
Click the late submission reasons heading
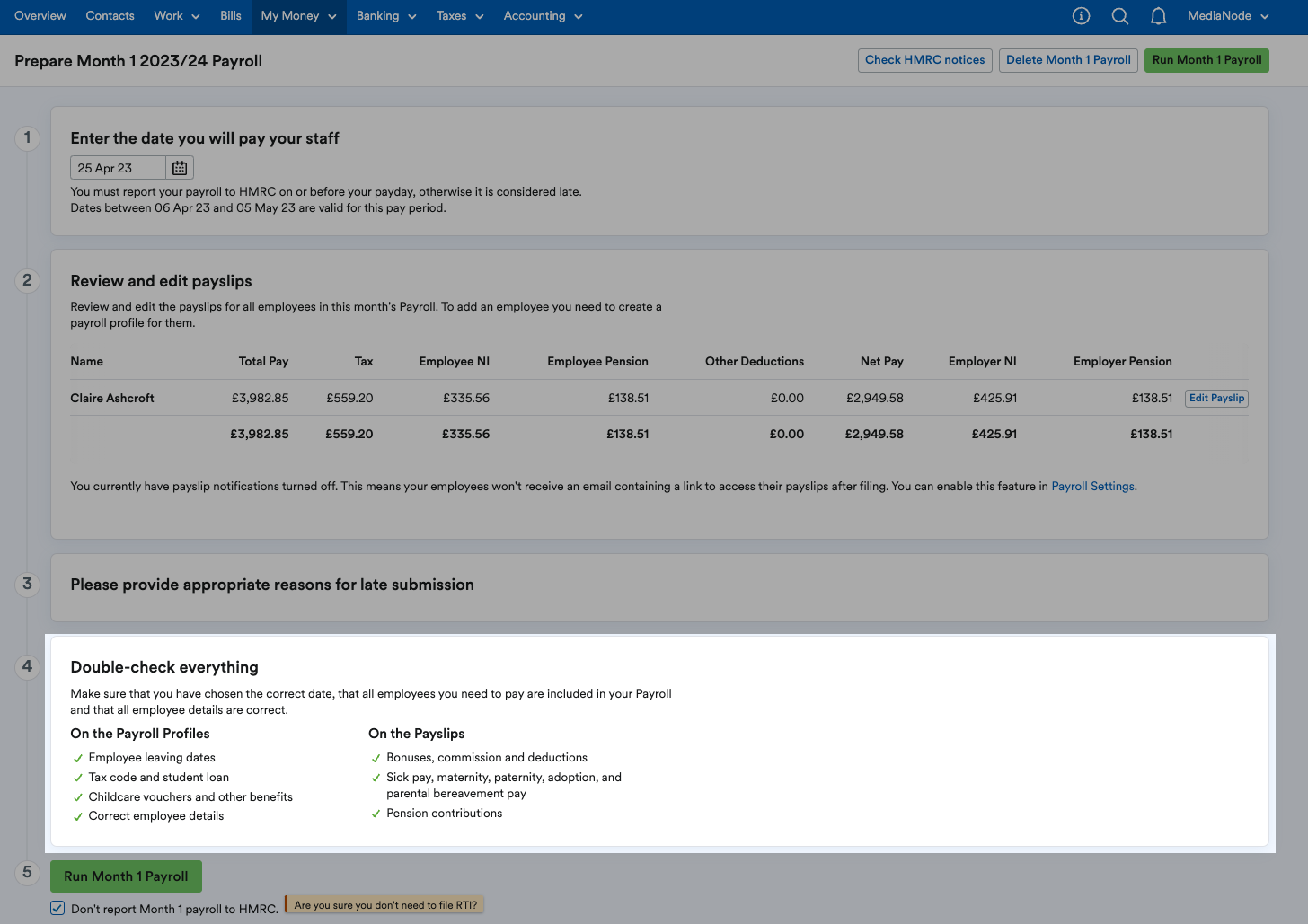point(272,585)
